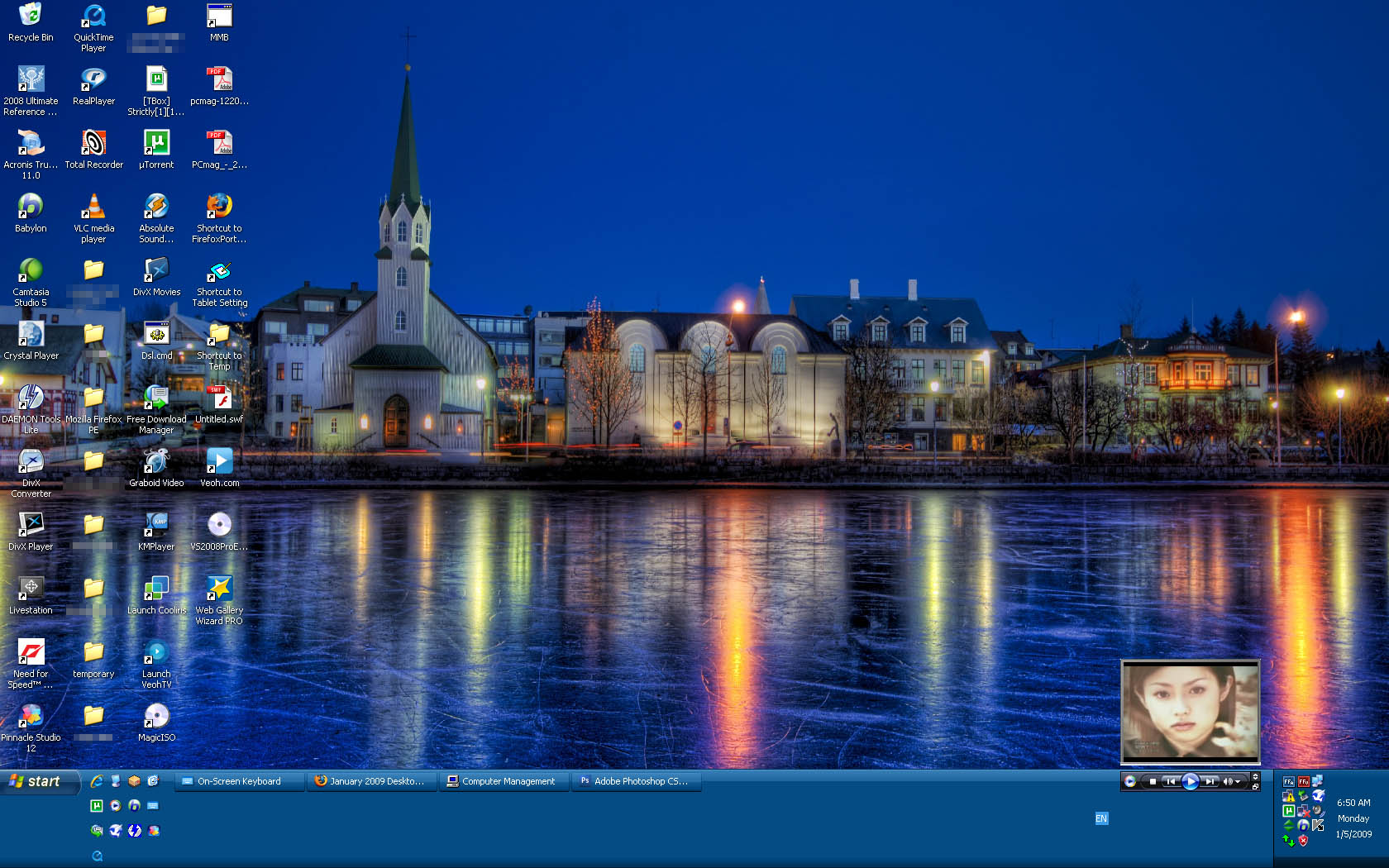The height and width of the screenshot is (868, 1389).
Task: Open the MagicISO desktop icon
Action: click(156, 716)
